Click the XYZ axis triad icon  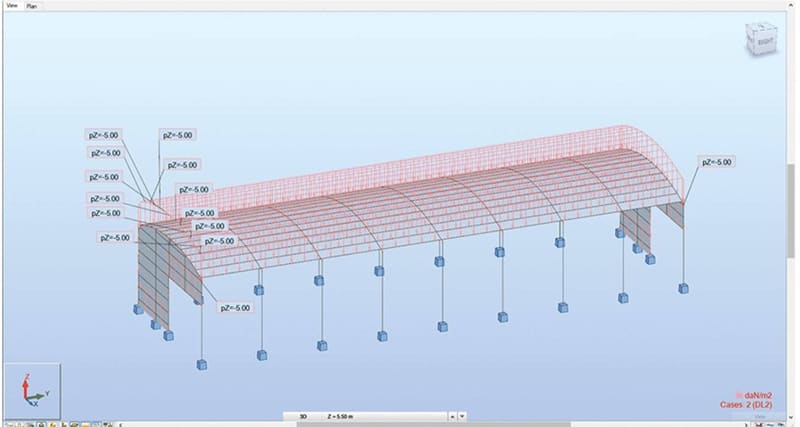point(32,390)
